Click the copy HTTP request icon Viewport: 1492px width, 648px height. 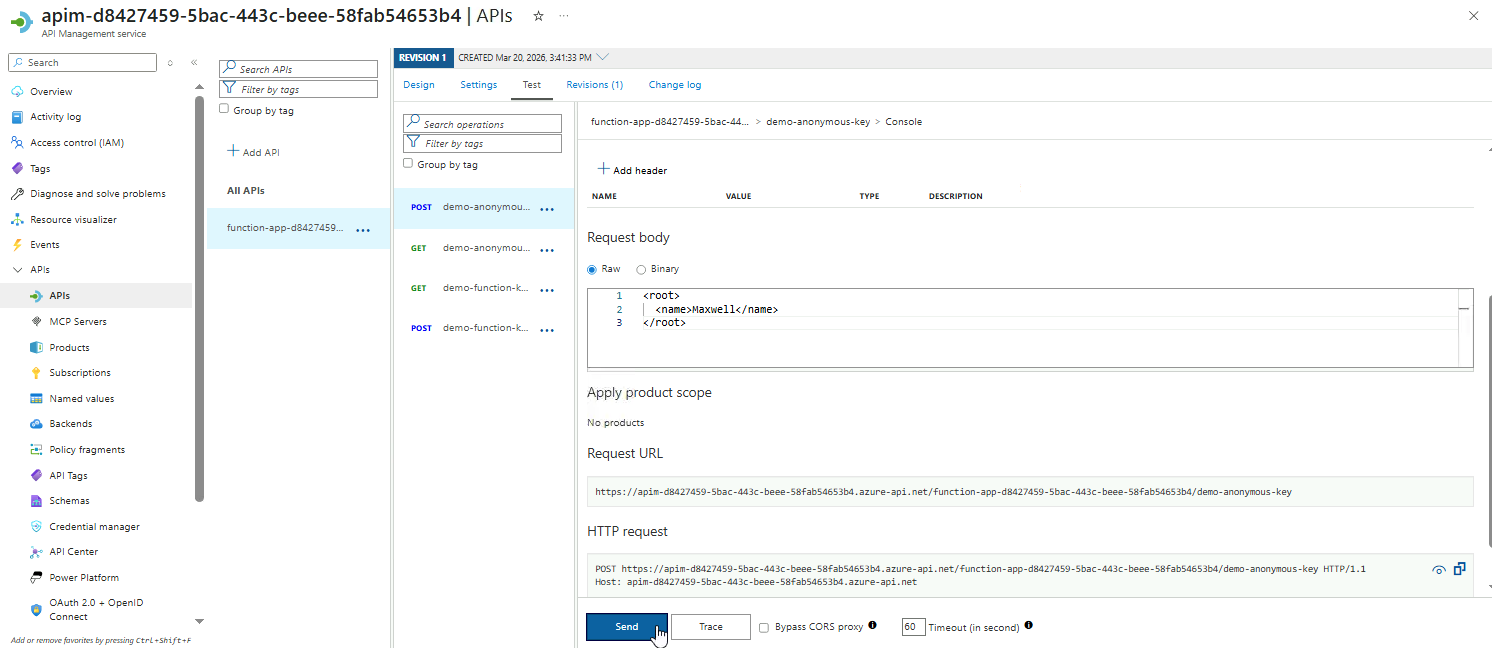(x=1460, y=568)
